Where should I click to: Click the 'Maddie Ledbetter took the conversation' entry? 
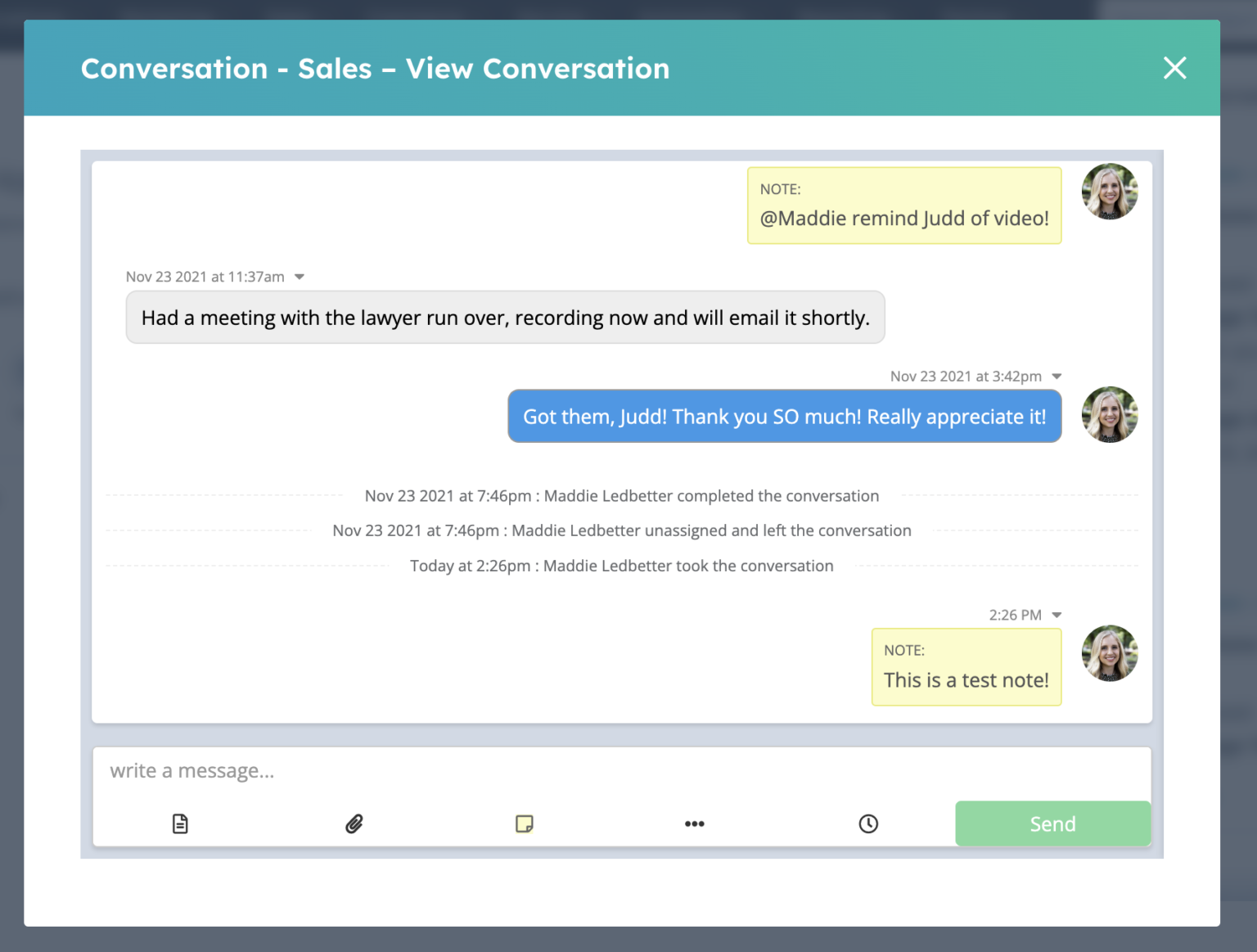click(622, 566)
